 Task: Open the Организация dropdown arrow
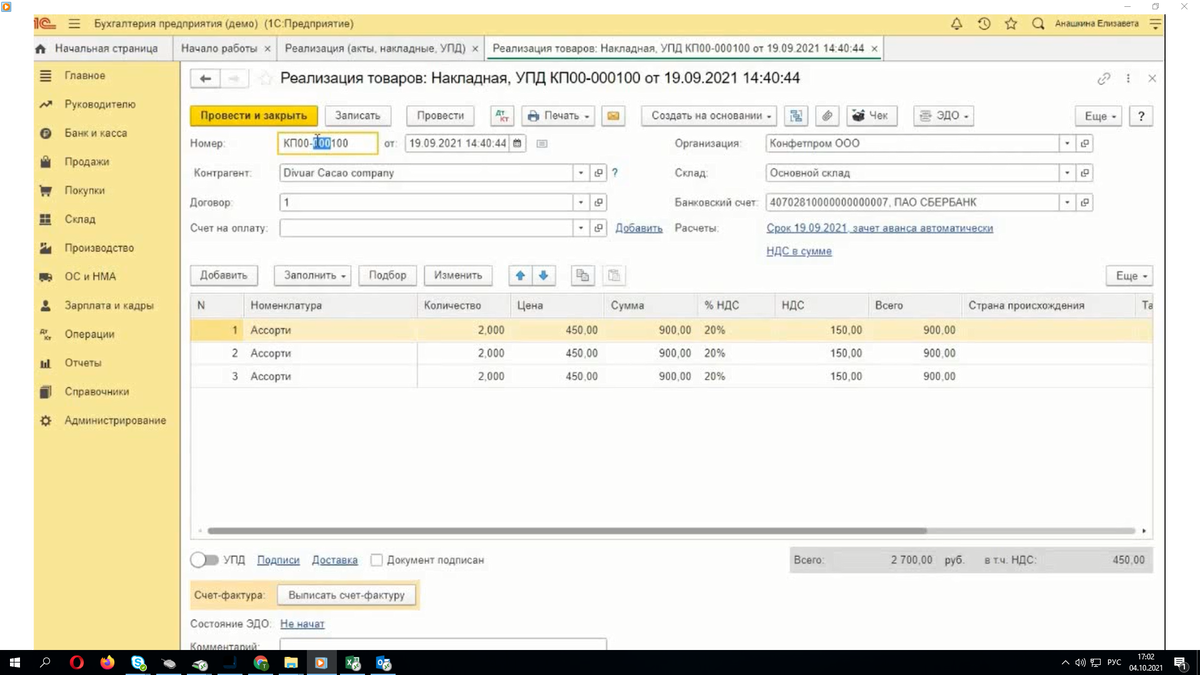click(x=1067, y=144)
